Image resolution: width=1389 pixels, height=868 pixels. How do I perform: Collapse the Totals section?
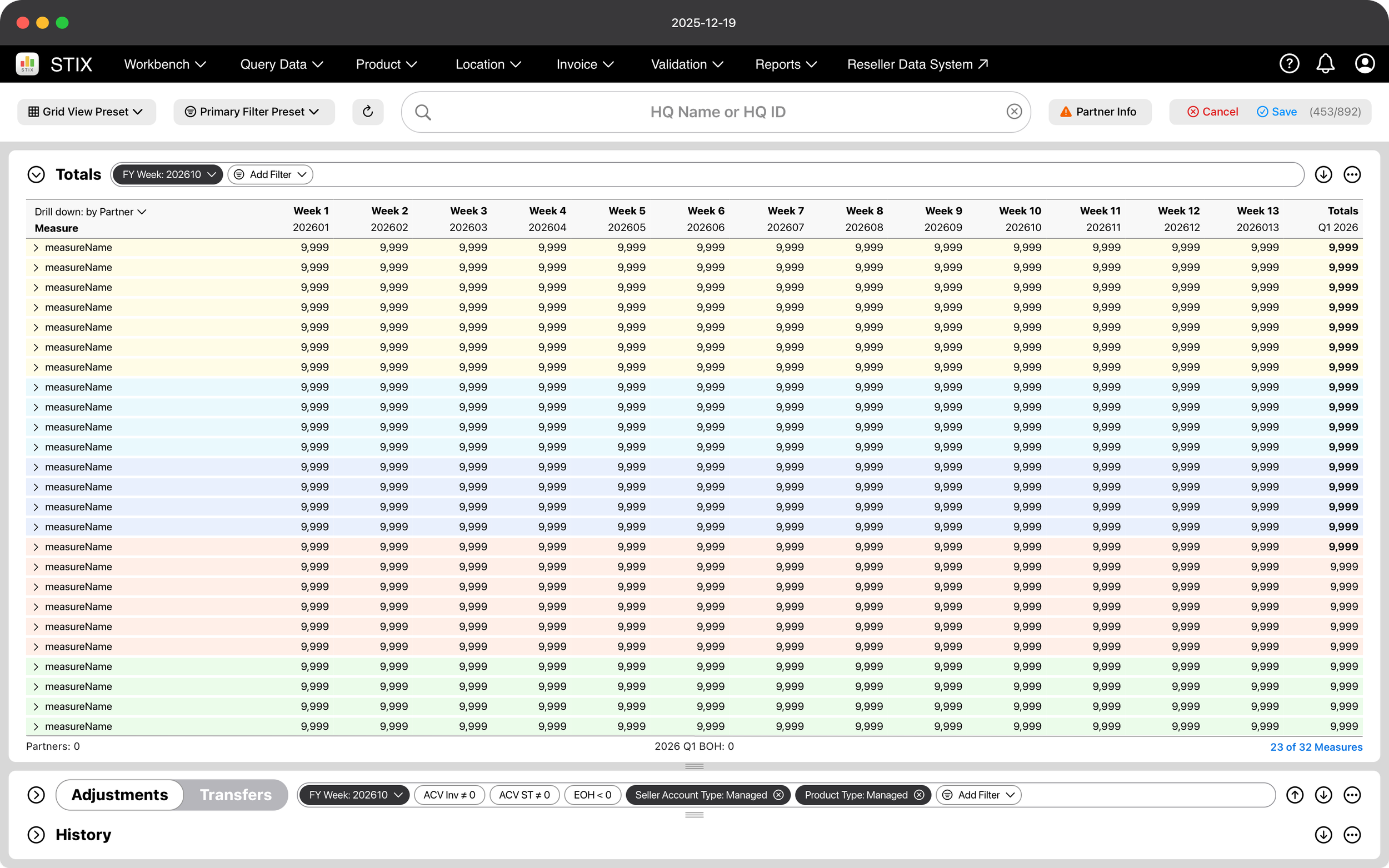coord(36,174)
